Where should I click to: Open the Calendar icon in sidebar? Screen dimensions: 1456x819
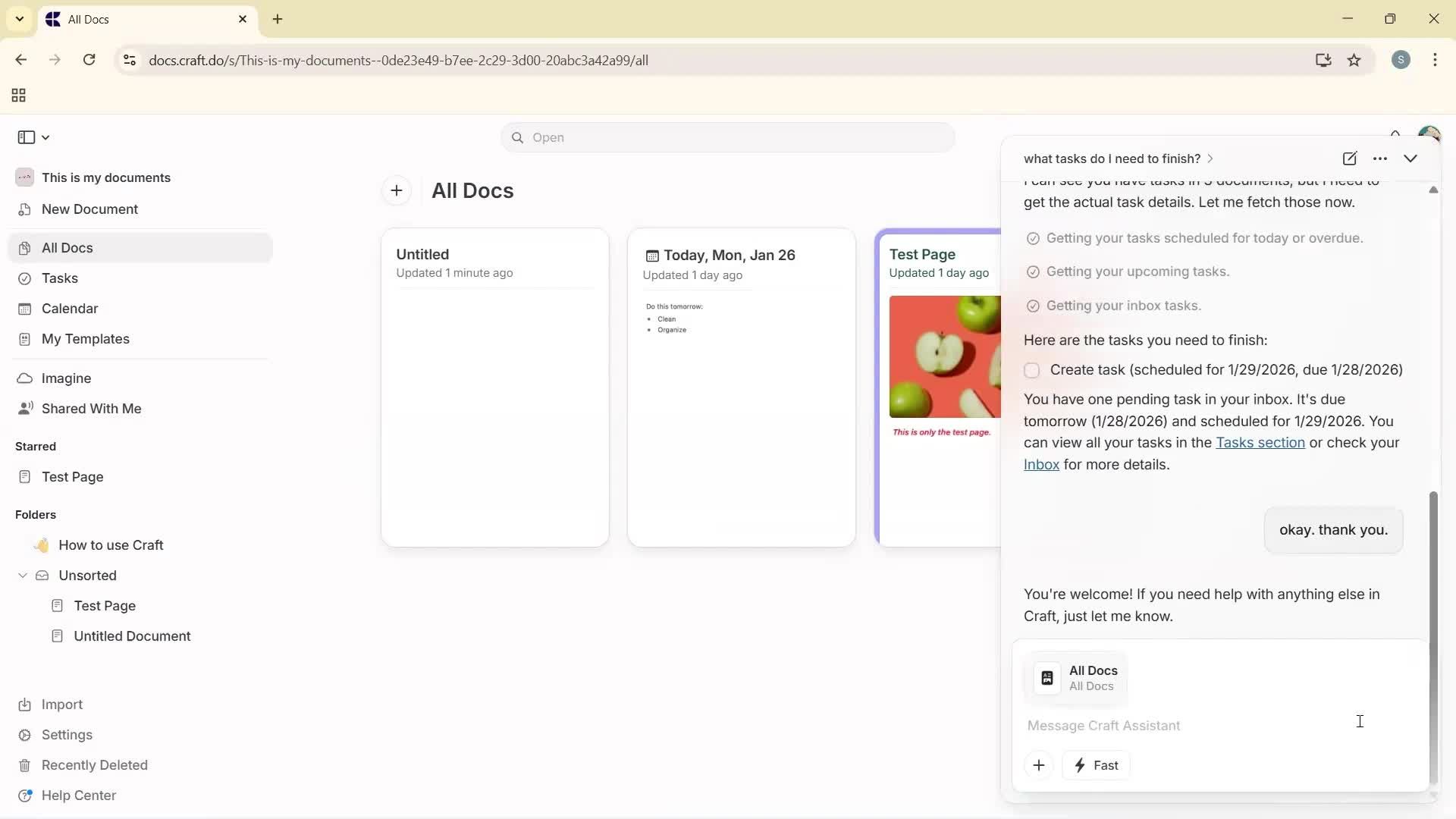point(25,309)
